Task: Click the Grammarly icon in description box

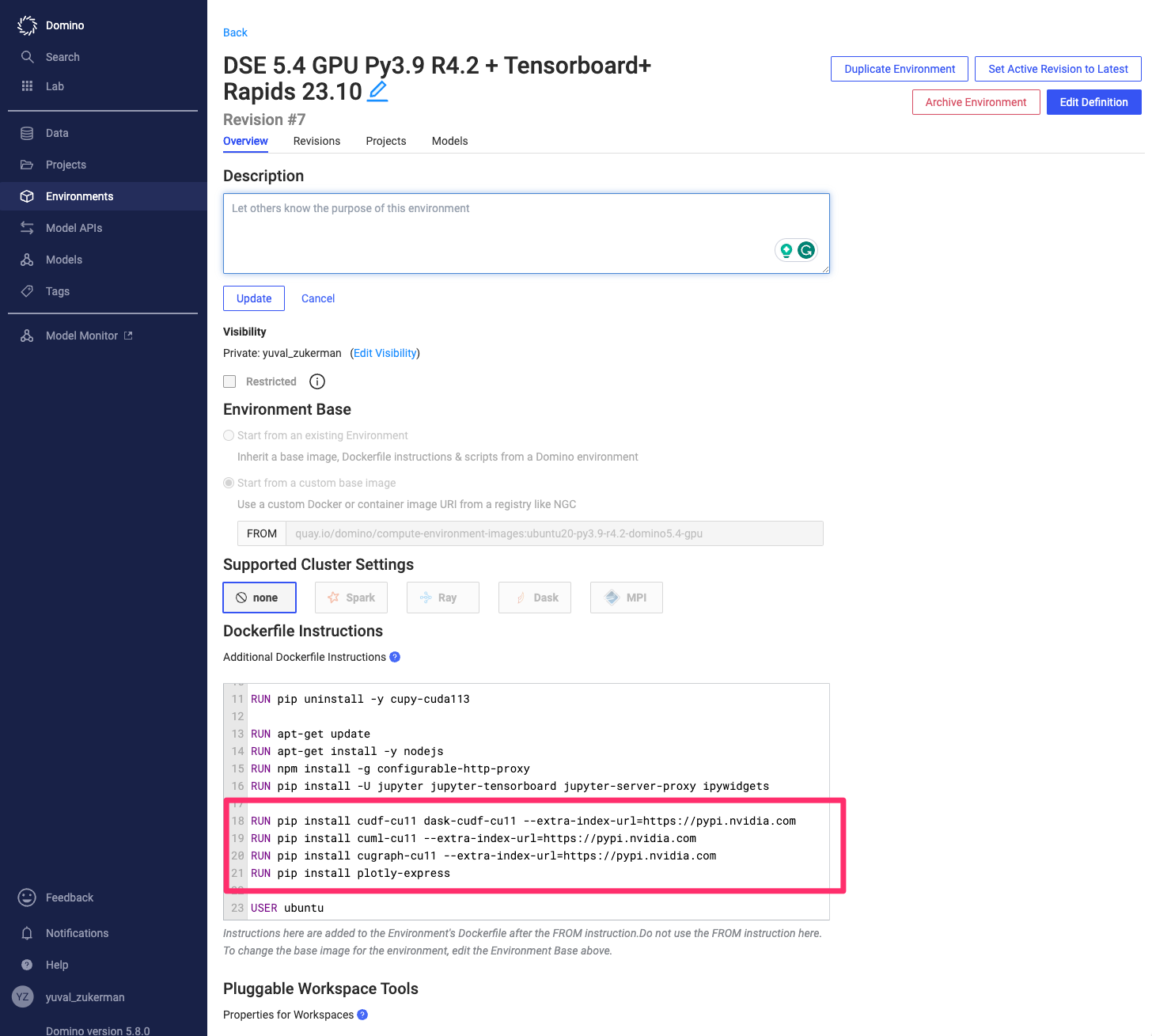Action: pyautogui.click(x=806, y=250)
